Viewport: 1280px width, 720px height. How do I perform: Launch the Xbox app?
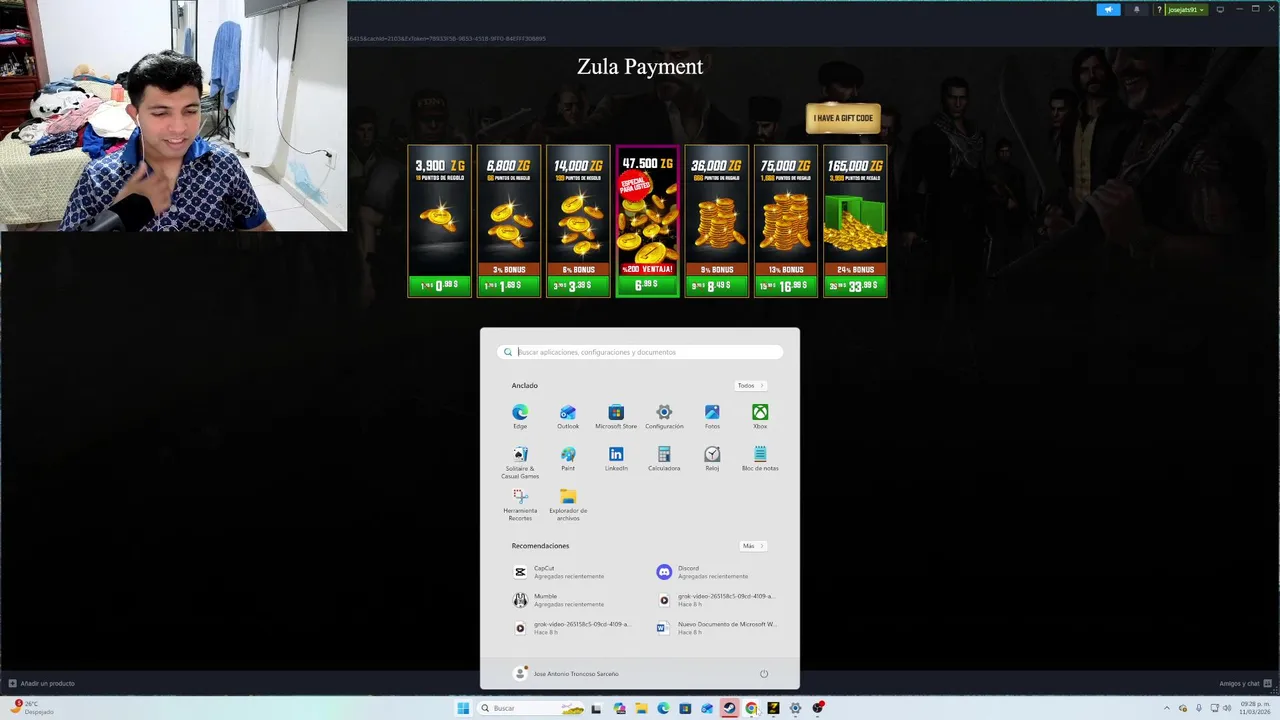click(x=760, y=417)
